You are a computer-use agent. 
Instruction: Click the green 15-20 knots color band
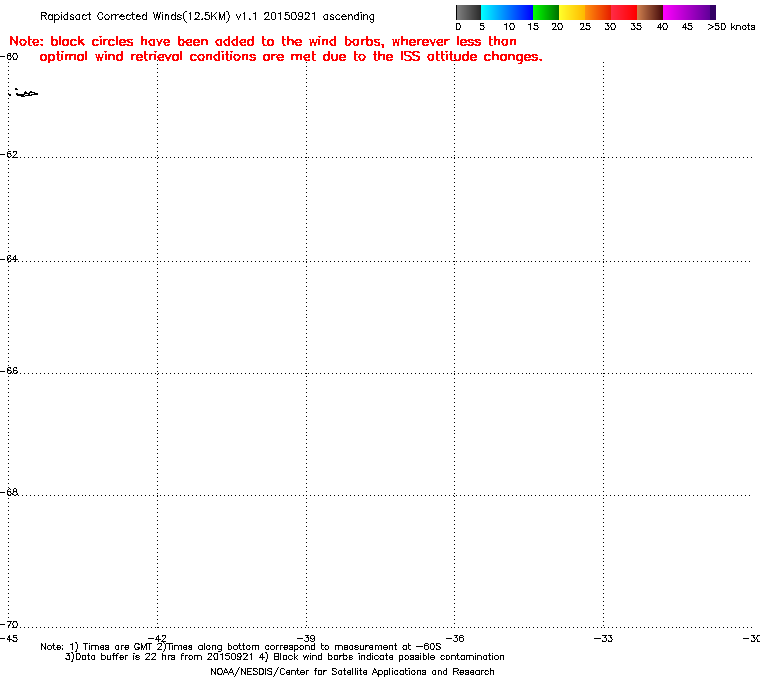click(x=546, y=12)
